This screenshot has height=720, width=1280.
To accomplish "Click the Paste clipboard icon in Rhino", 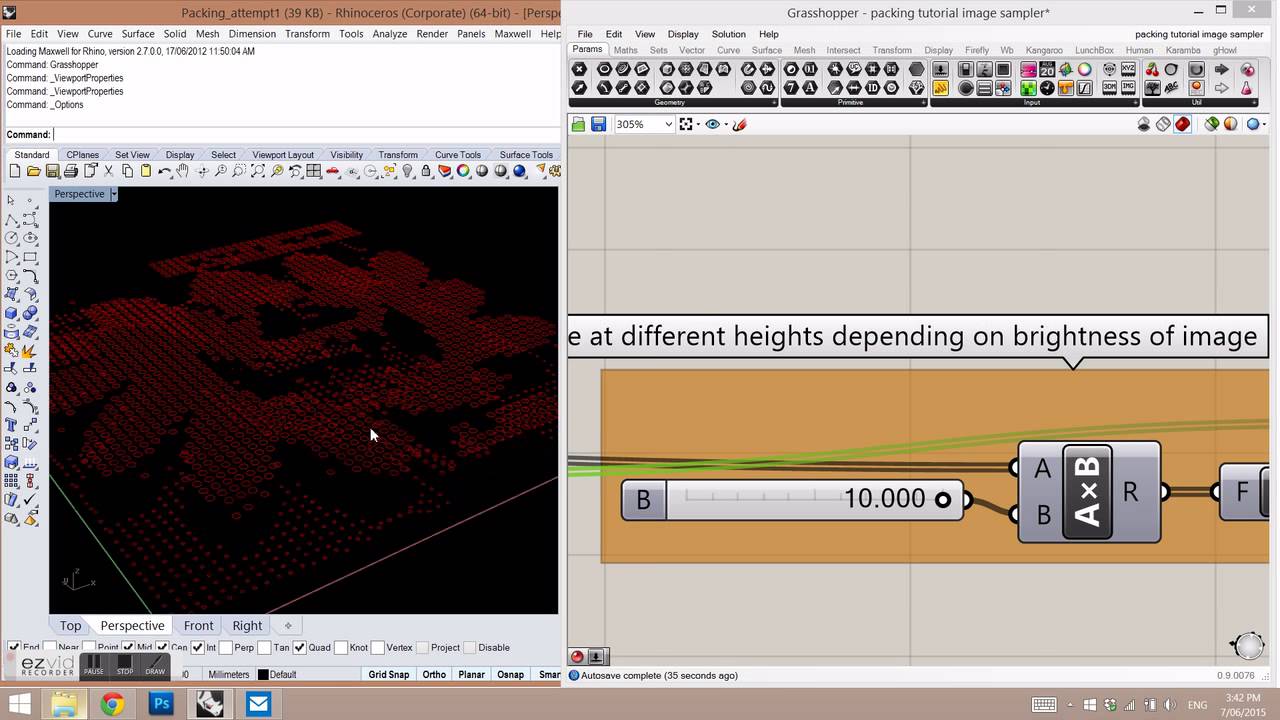I will coord(146,171).
